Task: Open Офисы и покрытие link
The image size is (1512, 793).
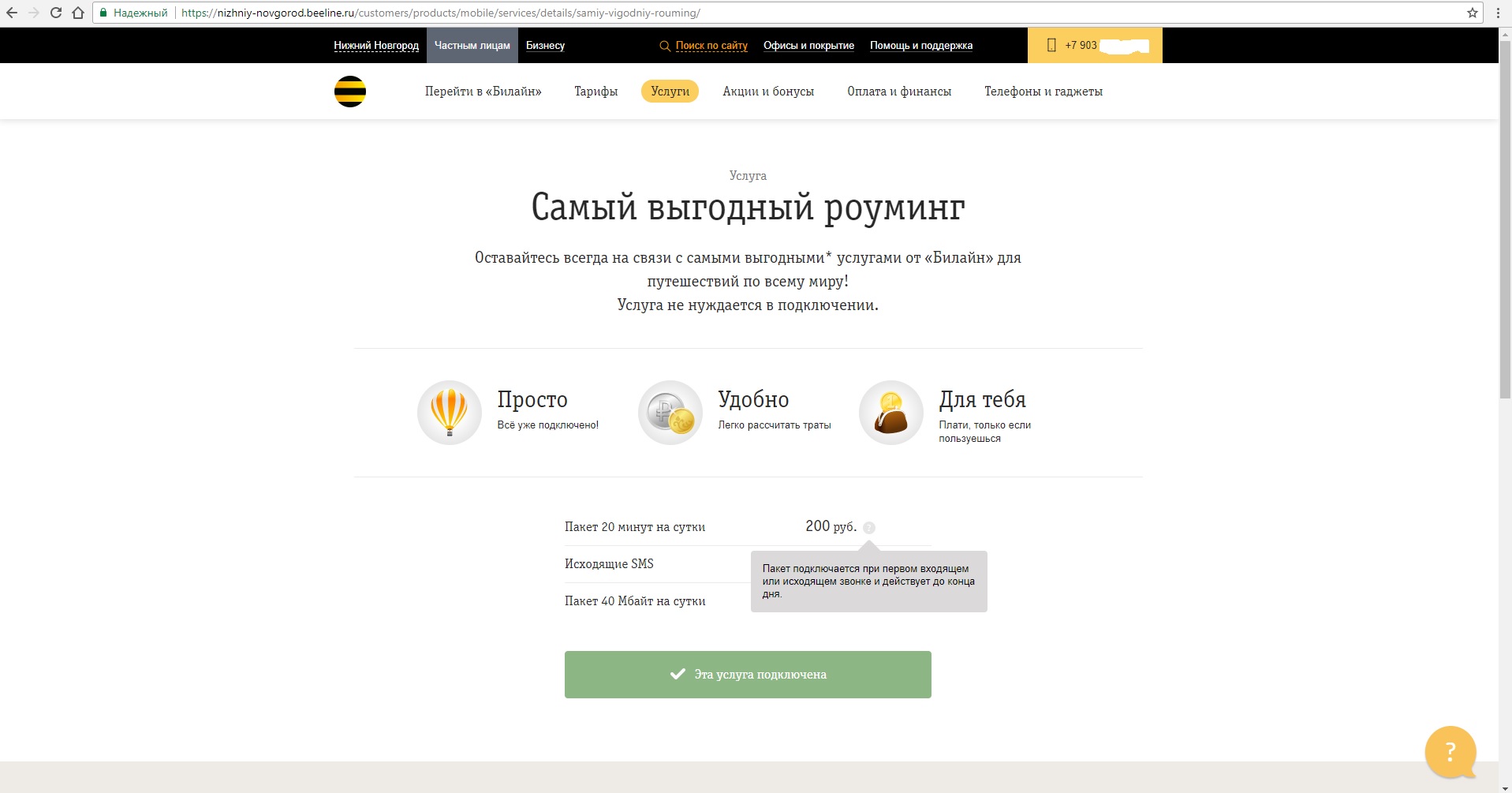Action: [x=808, y=46]
